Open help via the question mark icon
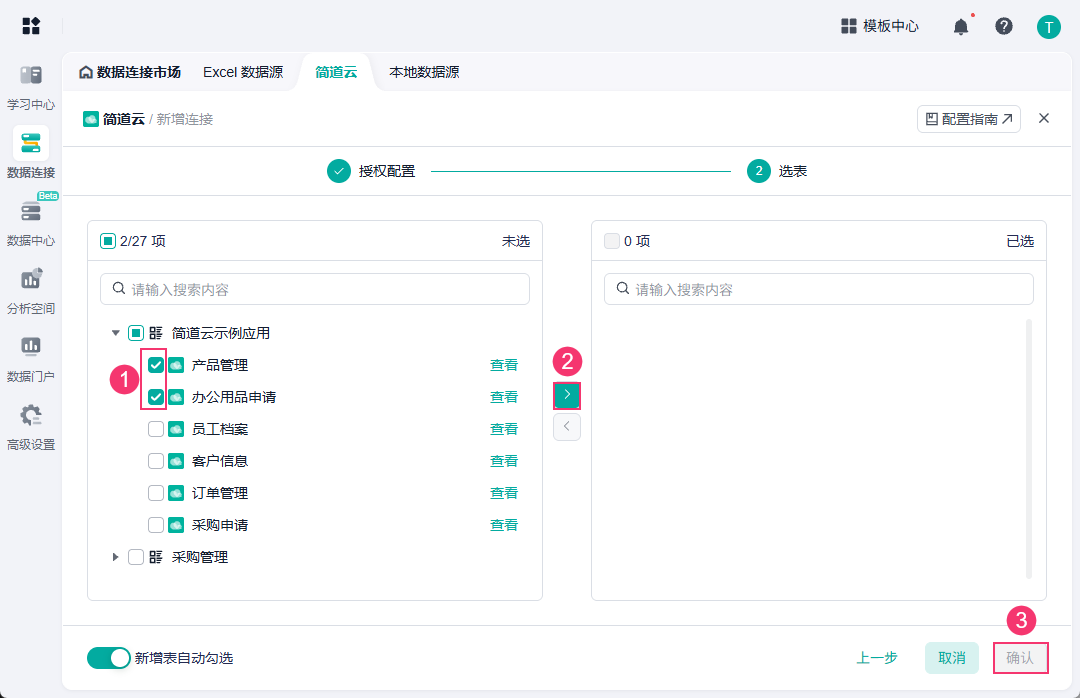The width and height of the screenshot is (1080, 698). (1004, 26)
